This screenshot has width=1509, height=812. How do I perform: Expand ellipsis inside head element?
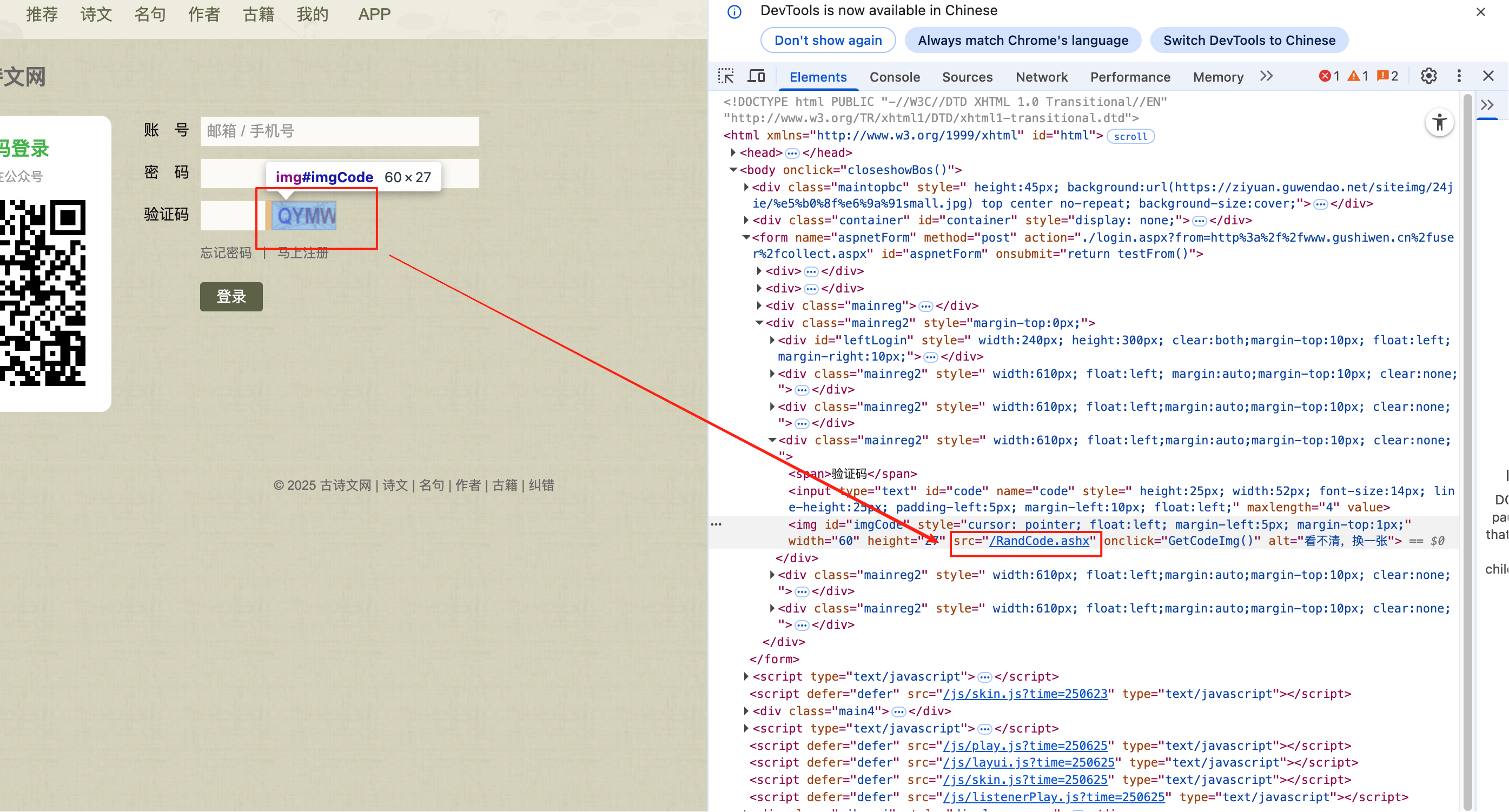(792, 154)
